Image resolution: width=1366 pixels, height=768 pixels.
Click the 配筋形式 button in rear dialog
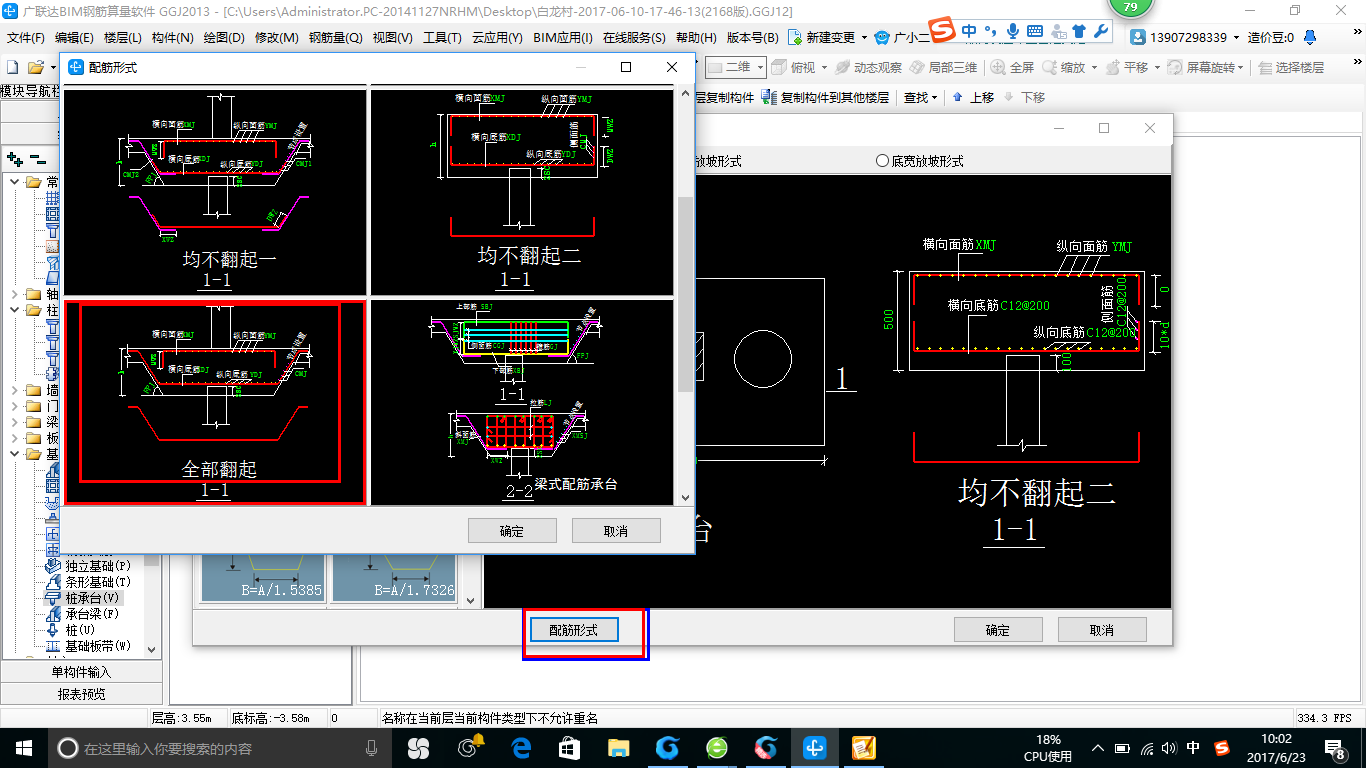coord(574,630)
